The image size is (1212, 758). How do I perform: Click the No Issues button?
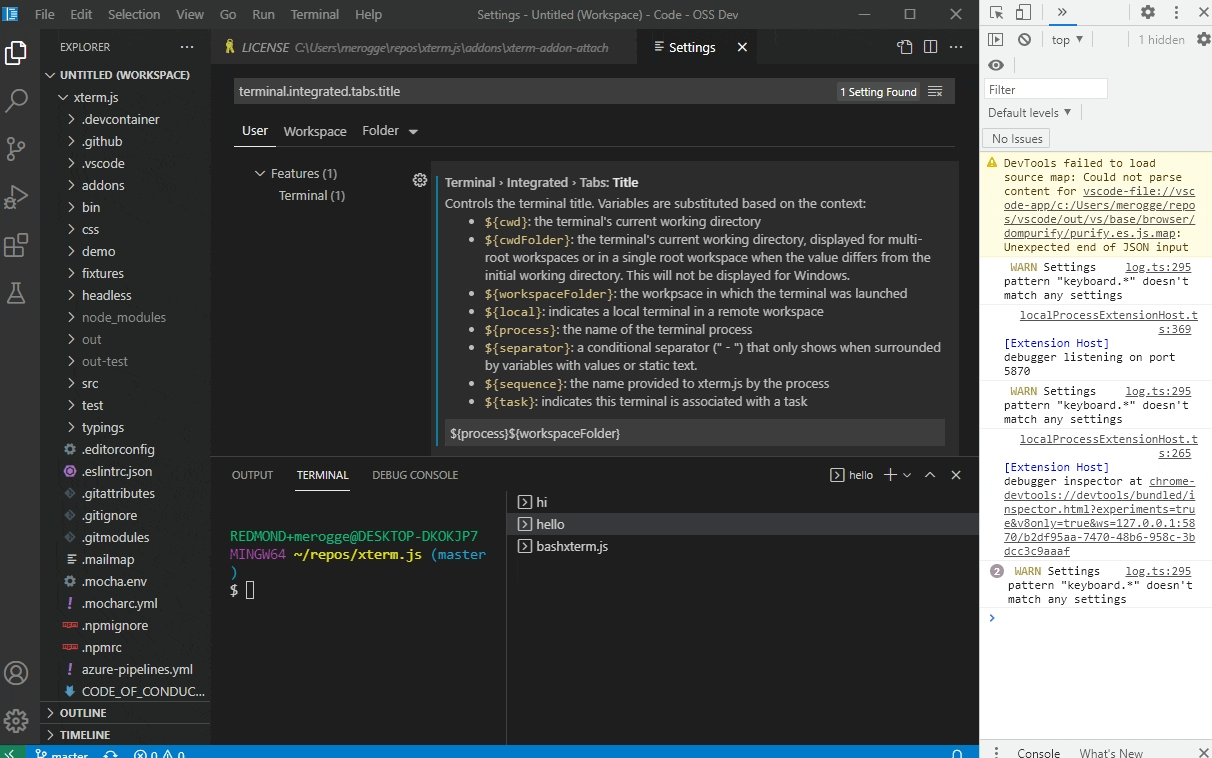coord(1017,139)
